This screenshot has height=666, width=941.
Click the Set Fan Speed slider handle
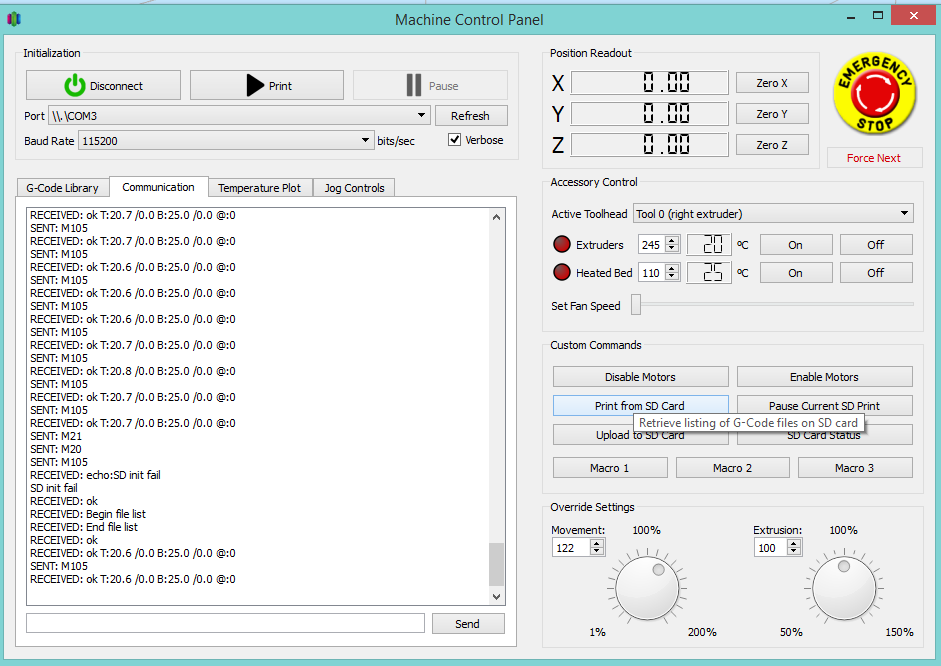(x=636, y=306)
